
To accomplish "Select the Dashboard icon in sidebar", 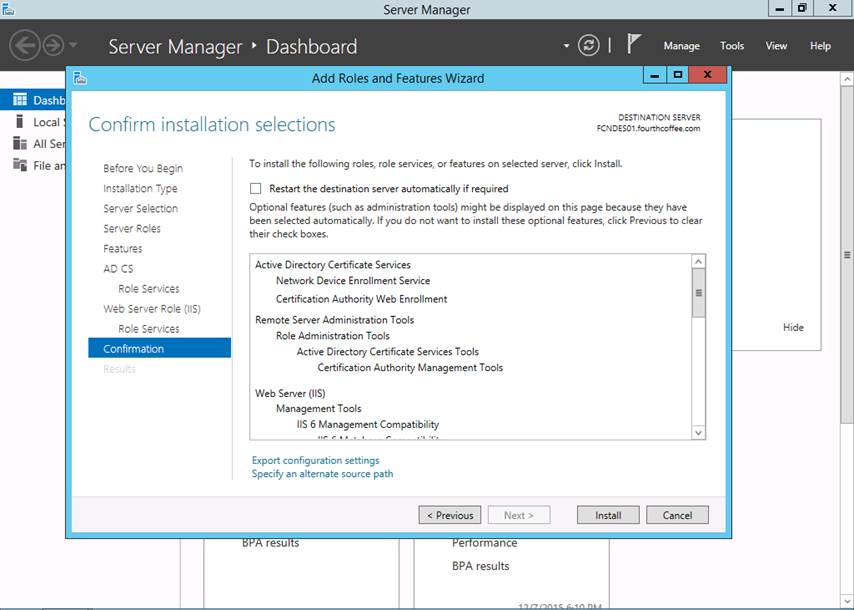I will click(20, 100).
